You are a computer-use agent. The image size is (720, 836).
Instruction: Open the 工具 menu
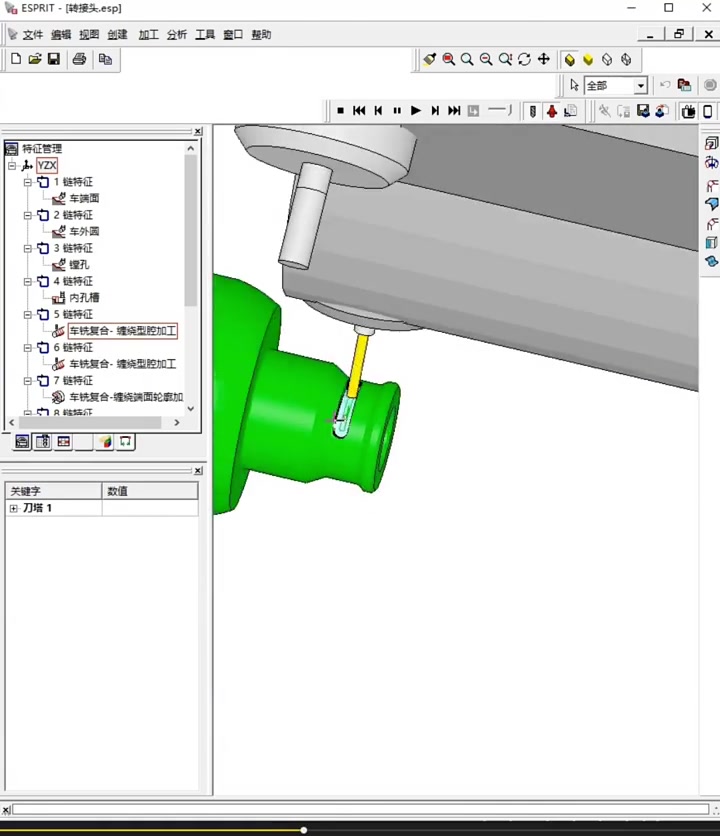coord(205,35)
